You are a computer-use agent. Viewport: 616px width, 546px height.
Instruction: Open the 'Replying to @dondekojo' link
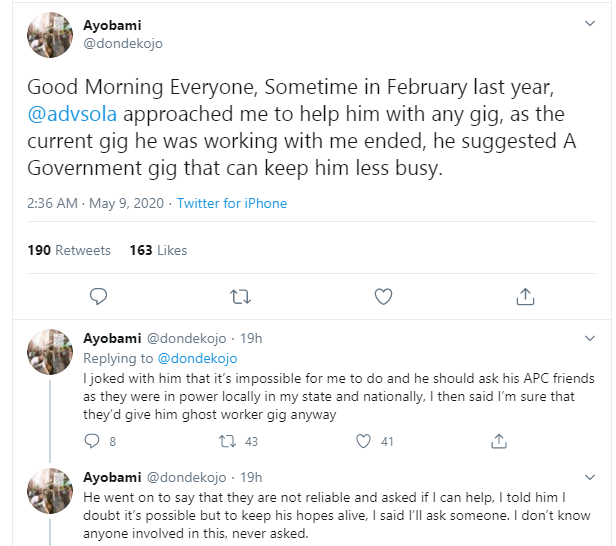(x=195, y=358)
